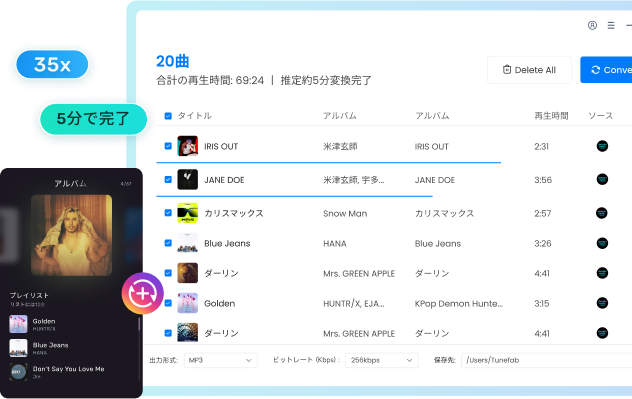Open the 256kbps bitrate dropdown

pos(382,360)
